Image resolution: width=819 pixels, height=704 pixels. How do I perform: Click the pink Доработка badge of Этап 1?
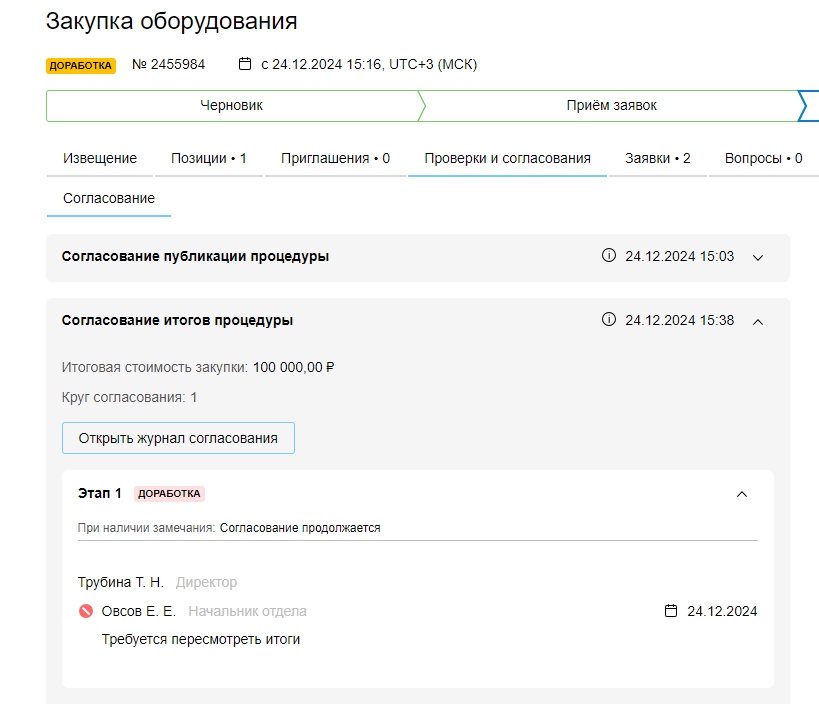(x=170, y=494)
